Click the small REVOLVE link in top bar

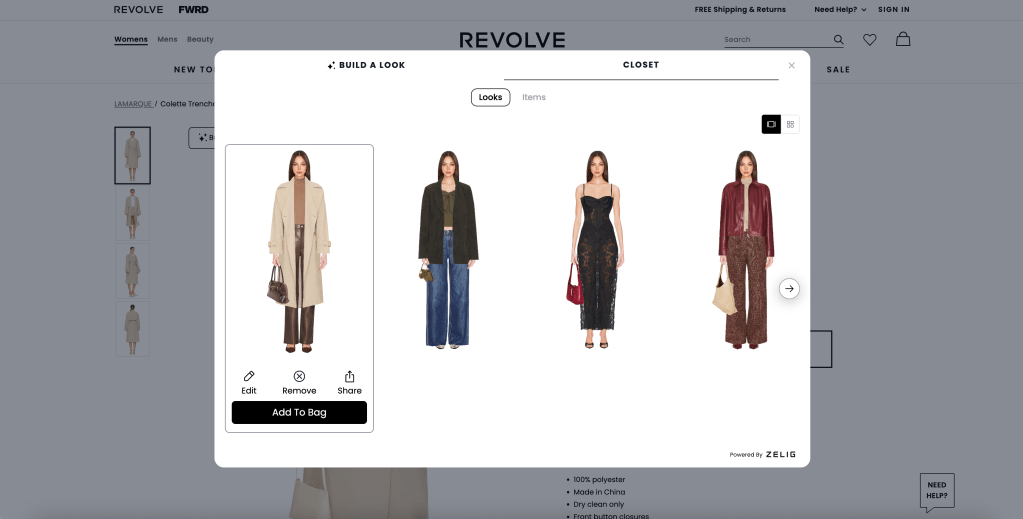pyautogui.click(x=138, y=10)
